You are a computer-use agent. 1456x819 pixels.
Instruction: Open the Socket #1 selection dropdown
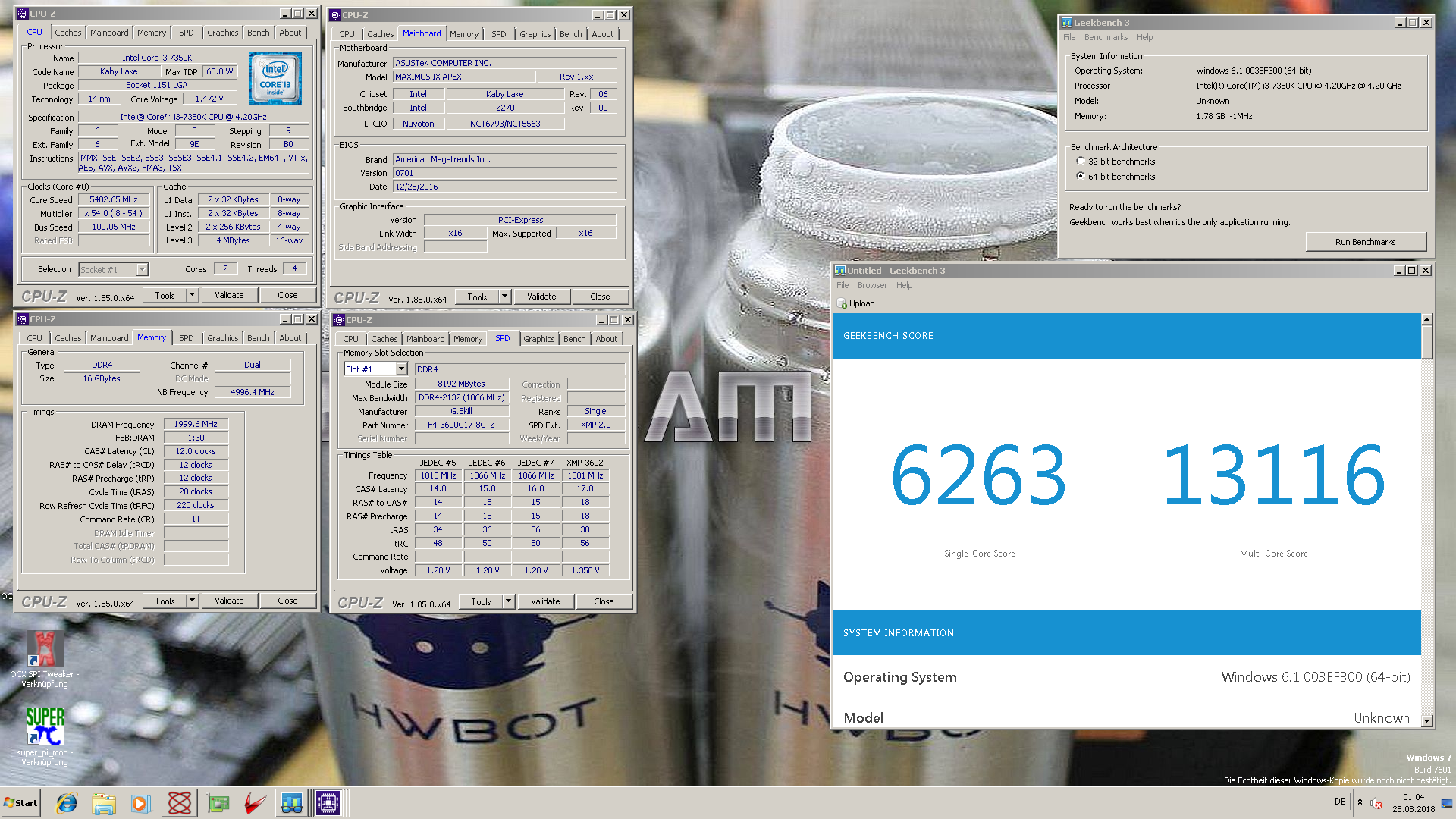tap(142, 270)
